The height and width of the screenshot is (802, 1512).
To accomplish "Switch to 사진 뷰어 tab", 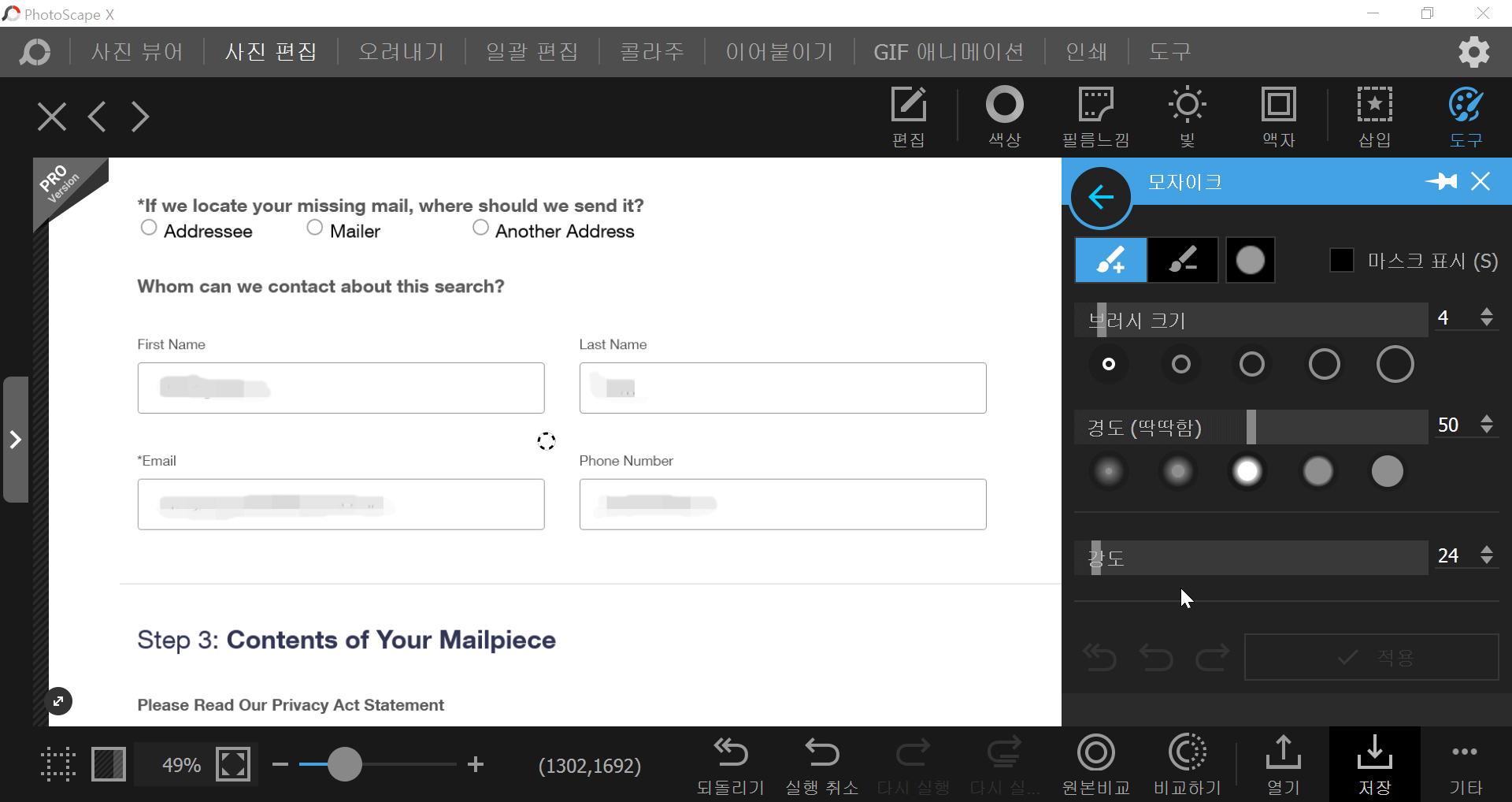I will click(137, 52).
